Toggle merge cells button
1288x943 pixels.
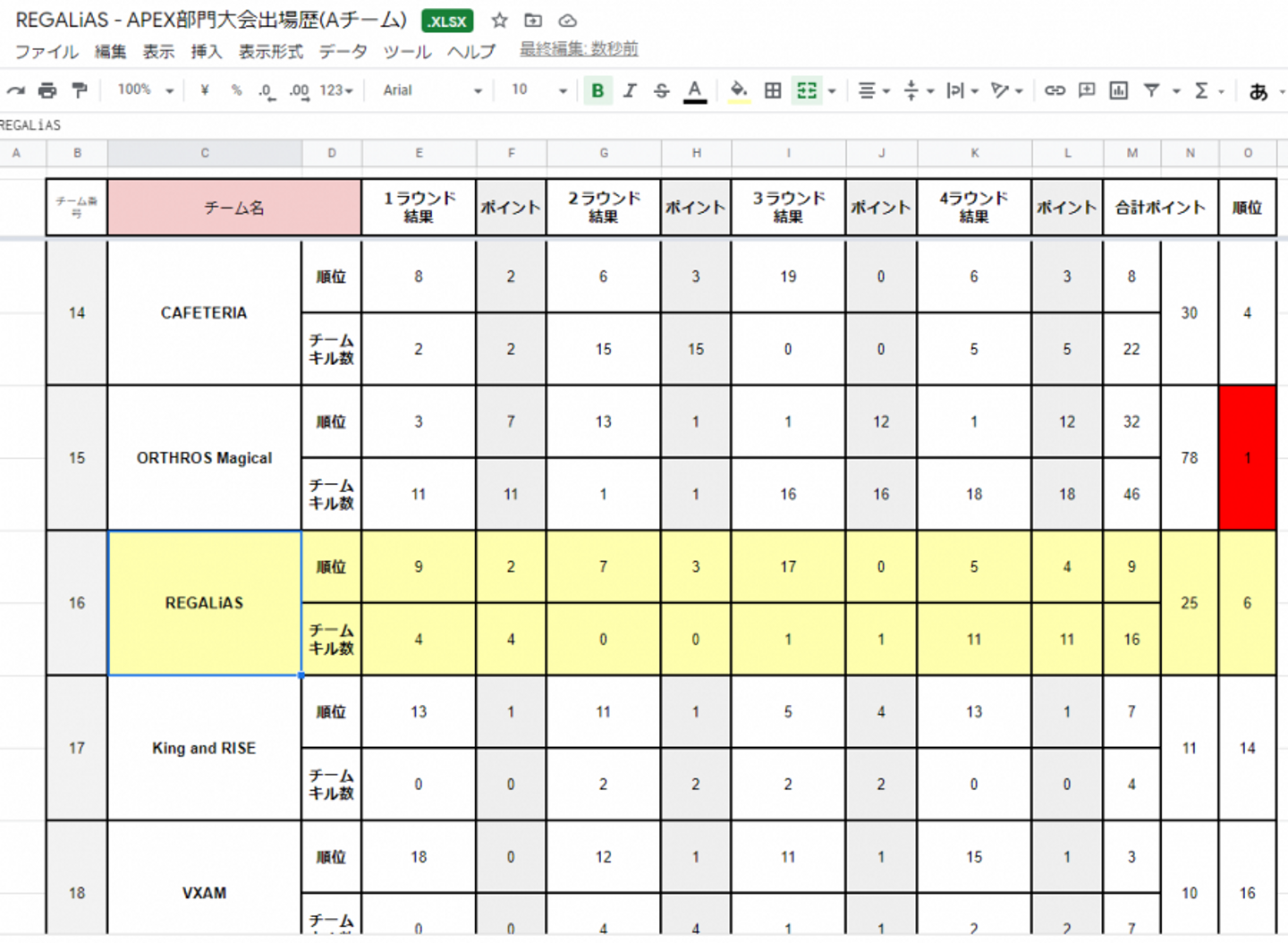pos(807,90)
